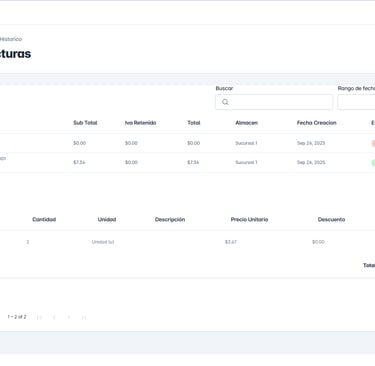Screen dimensions: 375x366
Task: Click the quantity value 2 in detail row
Action: (28, 242)
